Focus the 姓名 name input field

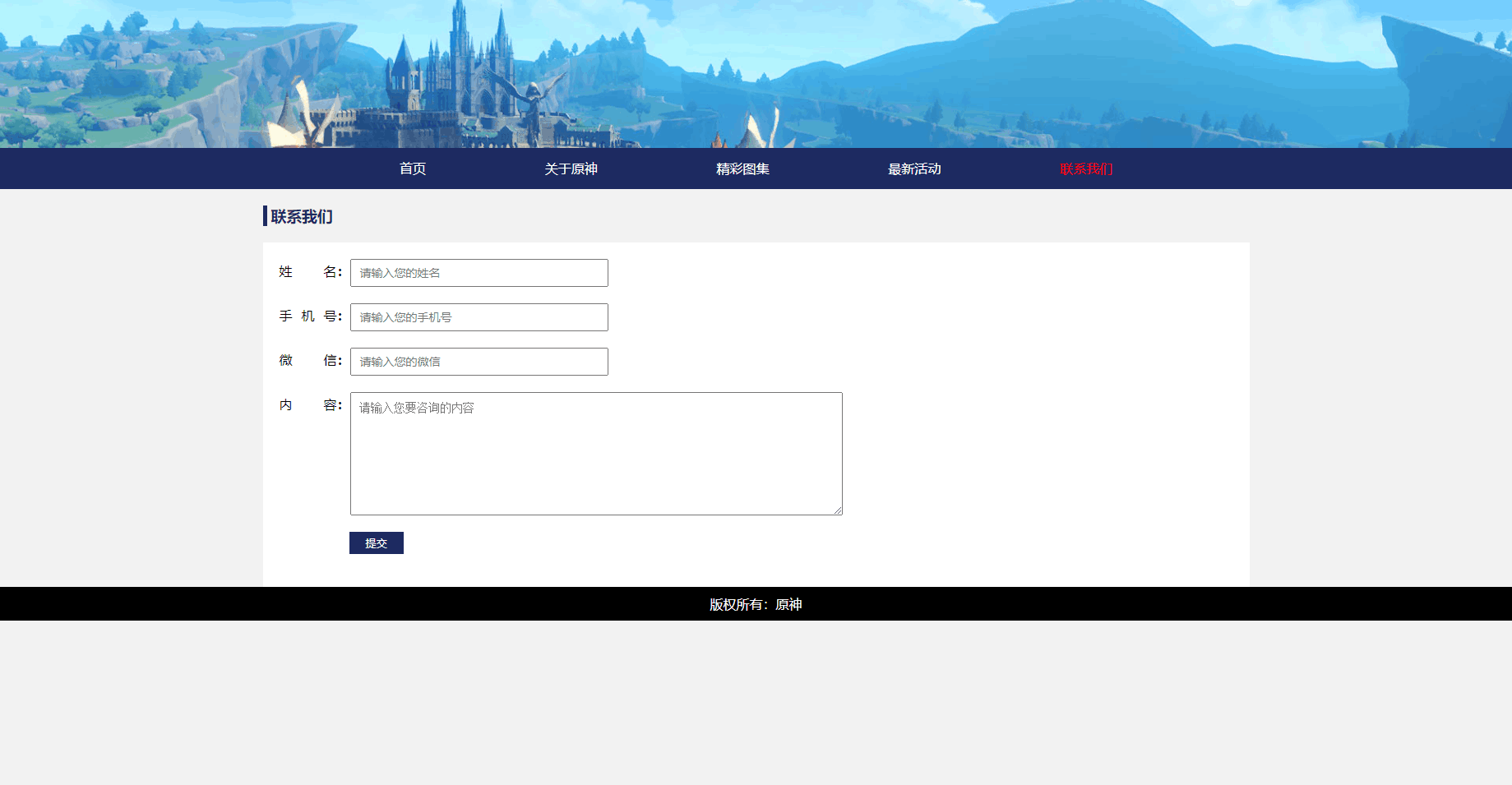(479, 273)
